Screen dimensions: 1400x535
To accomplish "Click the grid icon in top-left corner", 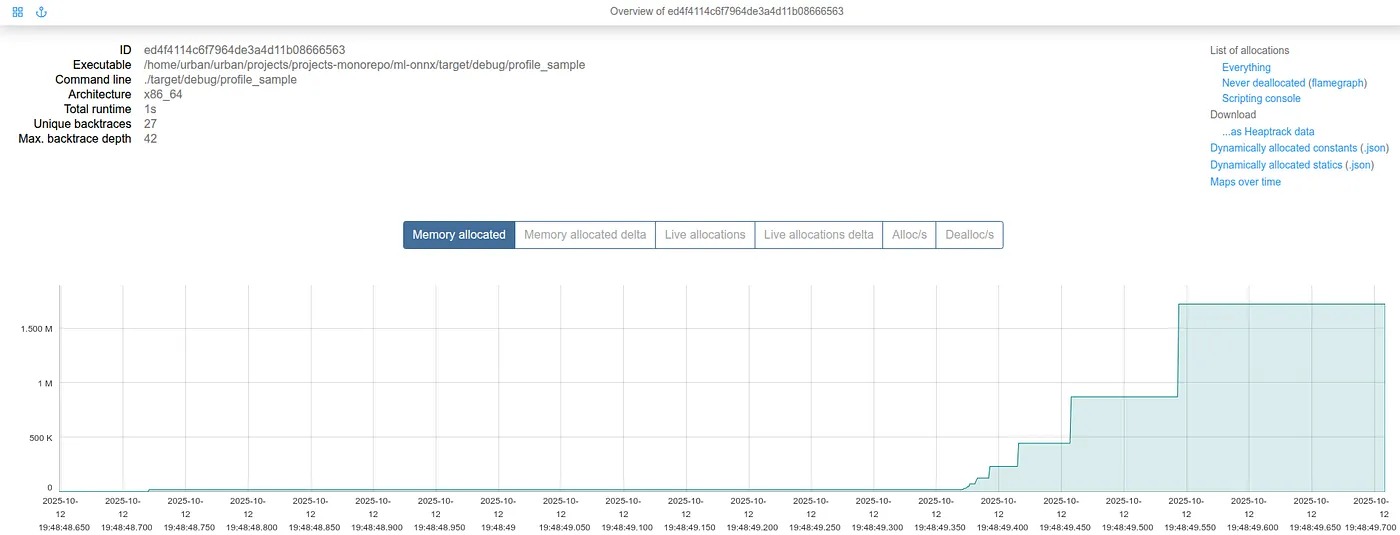I will (17, 12).
